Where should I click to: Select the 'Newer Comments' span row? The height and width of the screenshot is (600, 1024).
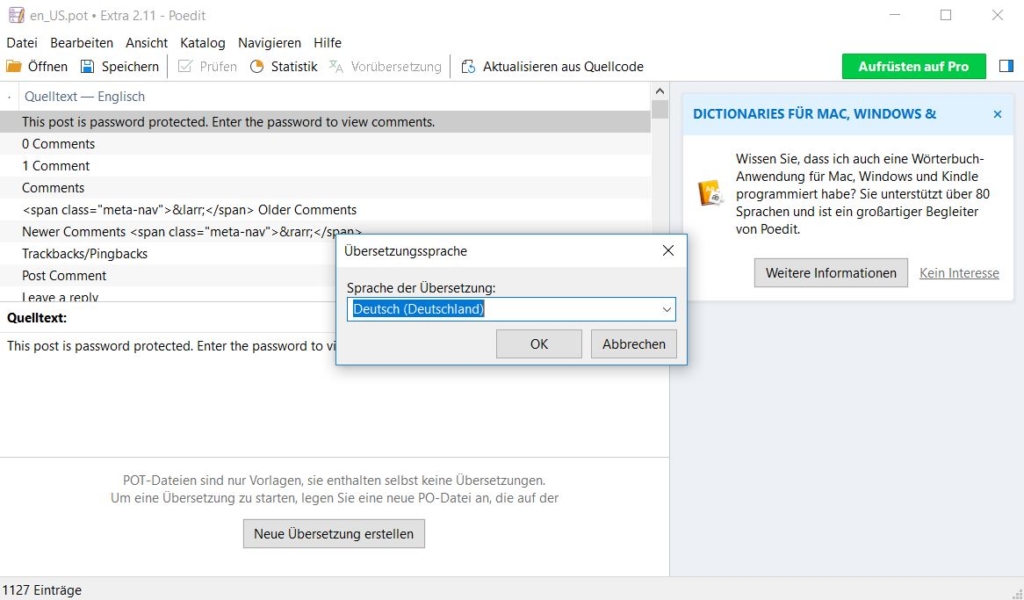pyautogui.click(x=325, y=232)
